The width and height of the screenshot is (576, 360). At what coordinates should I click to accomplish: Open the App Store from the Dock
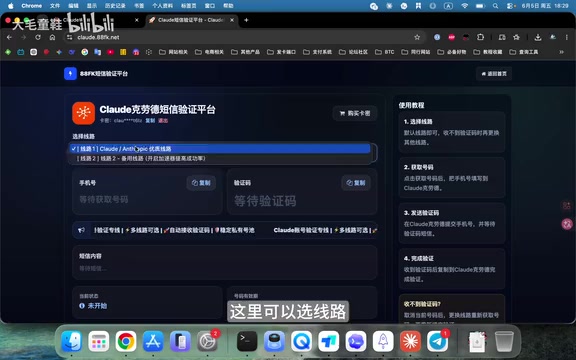(x=153, y=341)
